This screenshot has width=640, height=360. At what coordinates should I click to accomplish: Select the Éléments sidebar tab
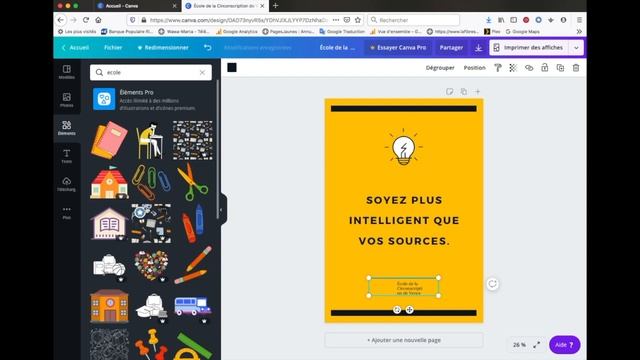[x=67, y=128]
